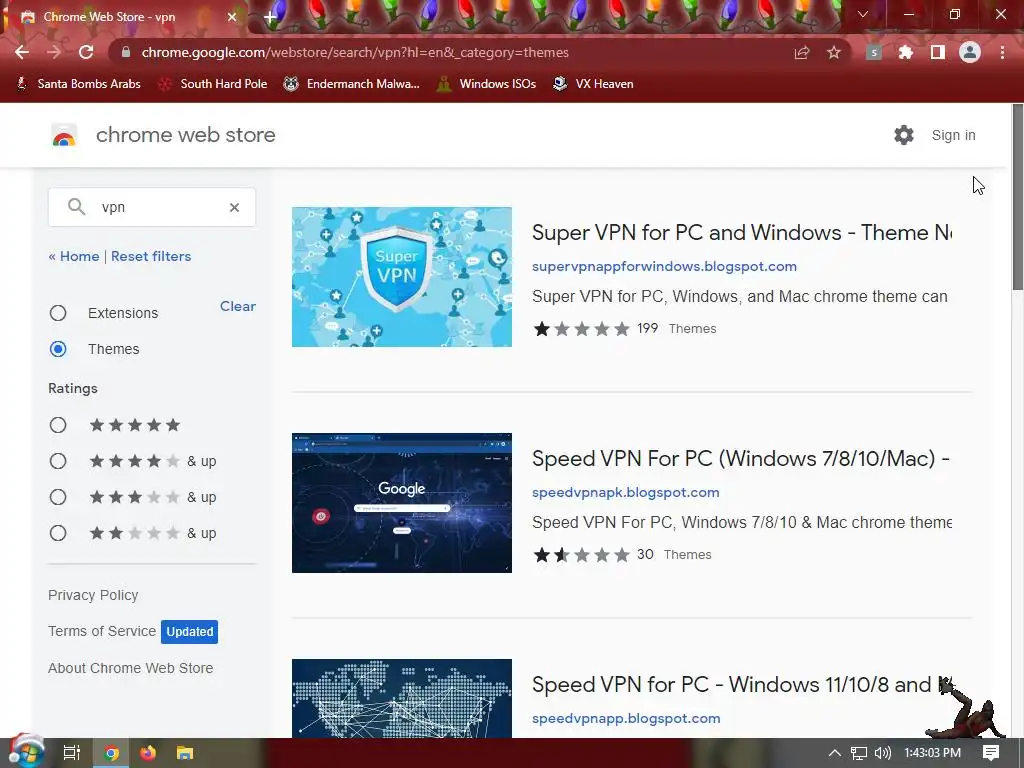Image resolution: width=1024 pixels, height=768 pixels.
Task: Filter by four stars & up
Action: coord(58,461)
